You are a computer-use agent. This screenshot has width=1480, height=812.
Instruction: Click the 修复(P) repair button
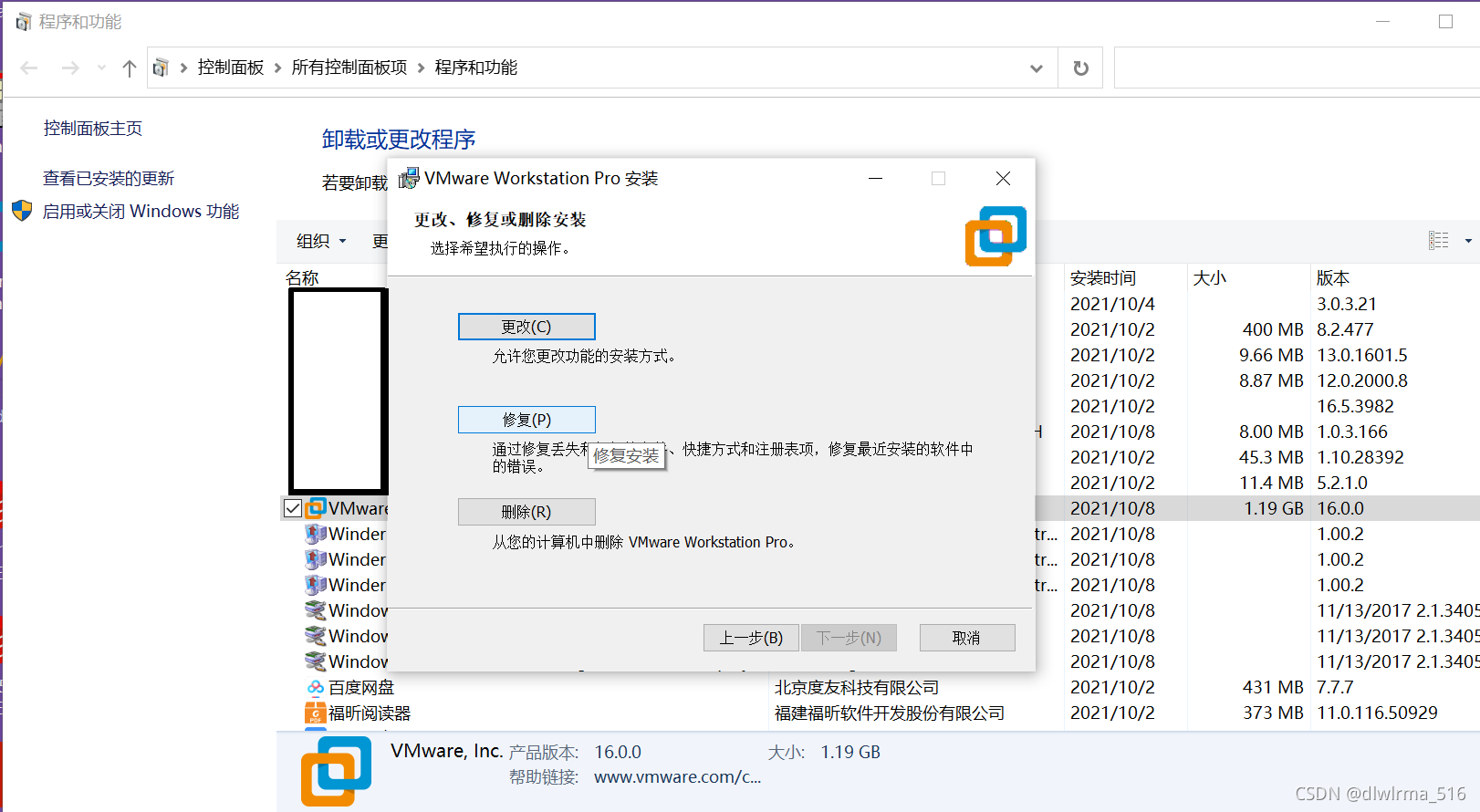click(x=526, y=420)
